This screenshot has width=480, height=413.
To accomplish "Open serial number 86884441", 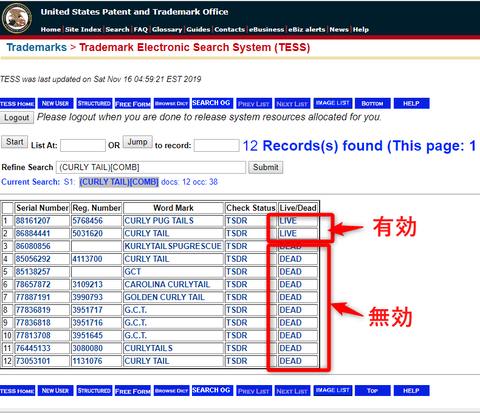I will pos(33,233).
